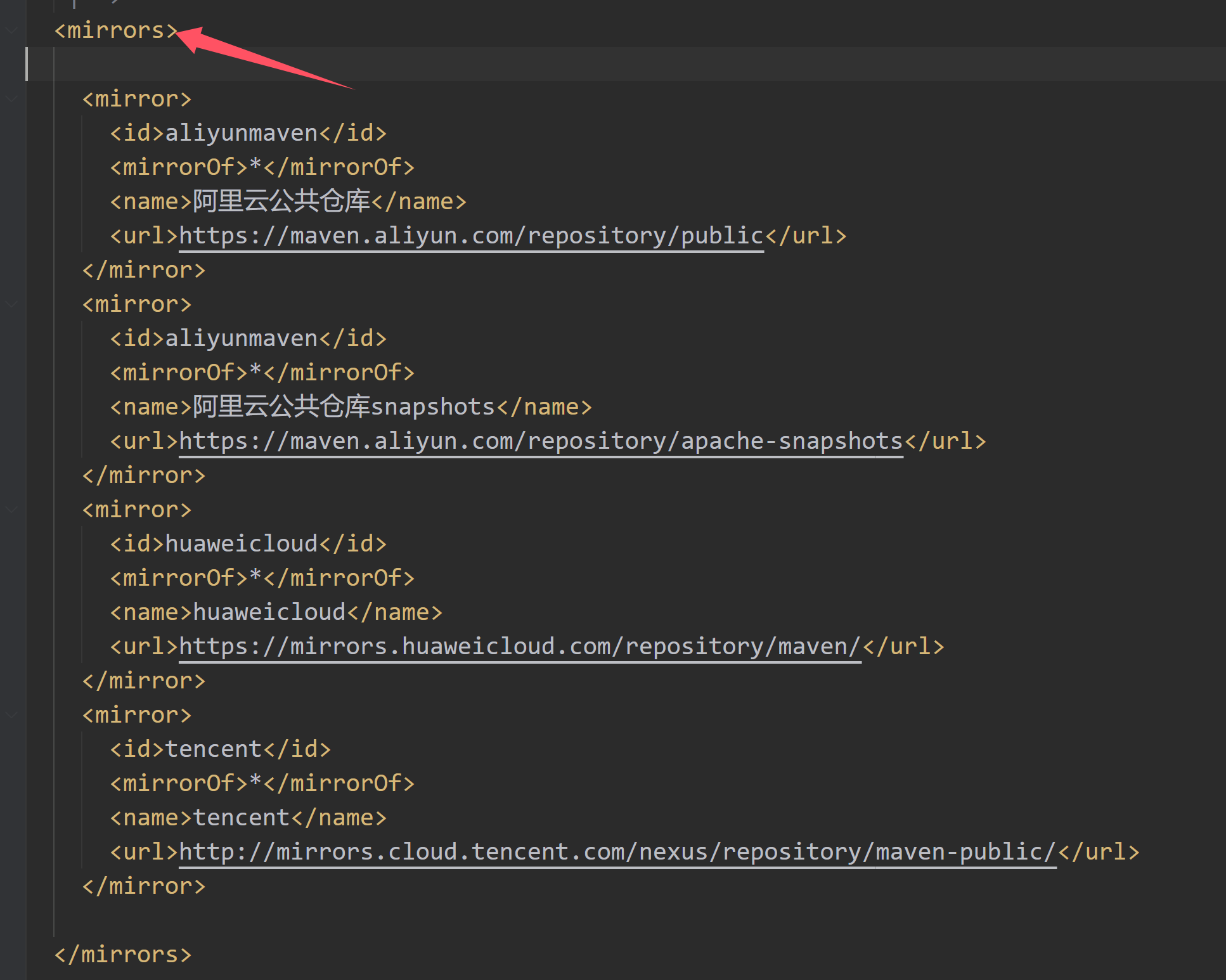Collapse the mirrors block fold chevron

pos(12,30)
